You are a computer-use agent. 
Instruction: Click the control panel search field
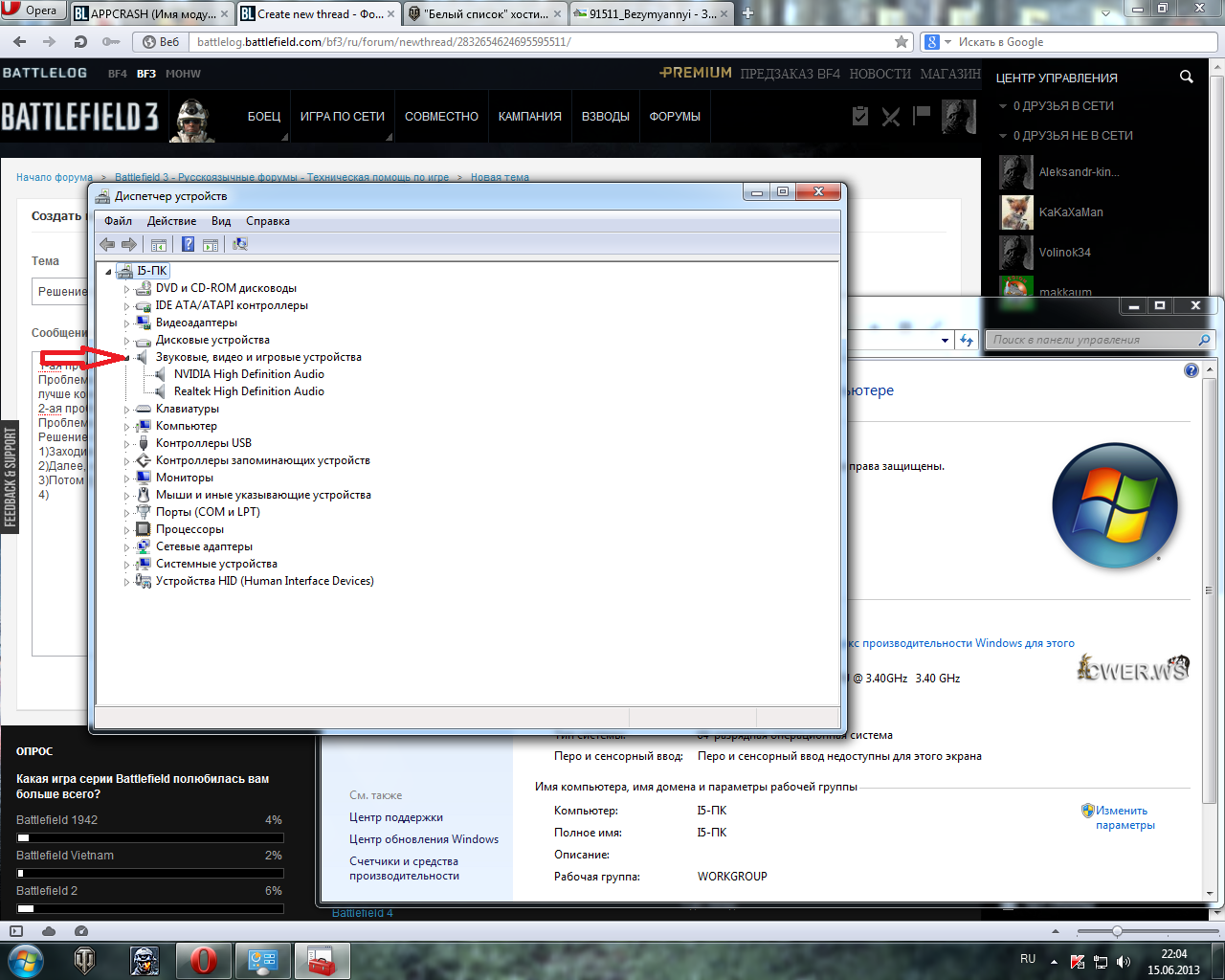point(1091,340)
